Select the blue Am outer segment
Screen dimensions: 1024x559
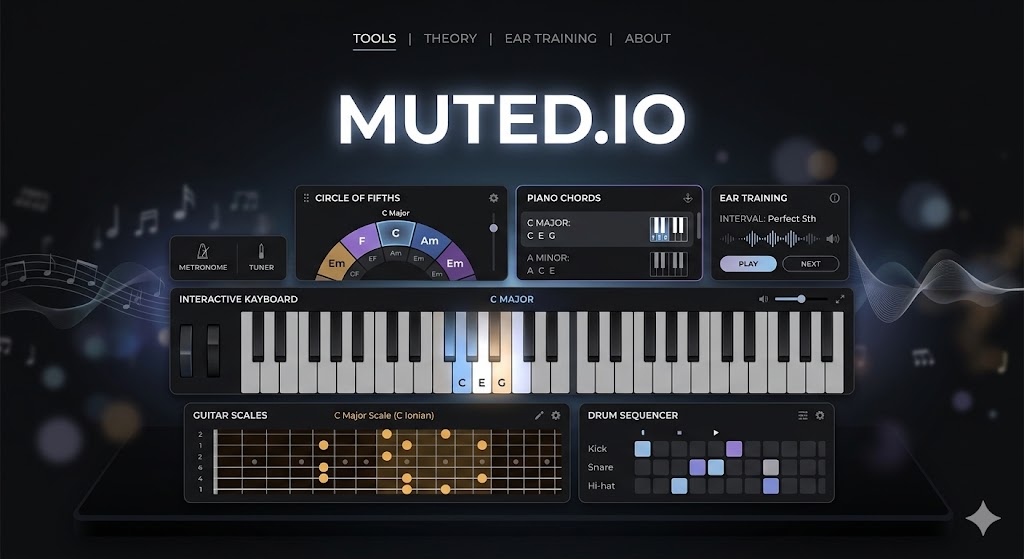click(429, 241)
